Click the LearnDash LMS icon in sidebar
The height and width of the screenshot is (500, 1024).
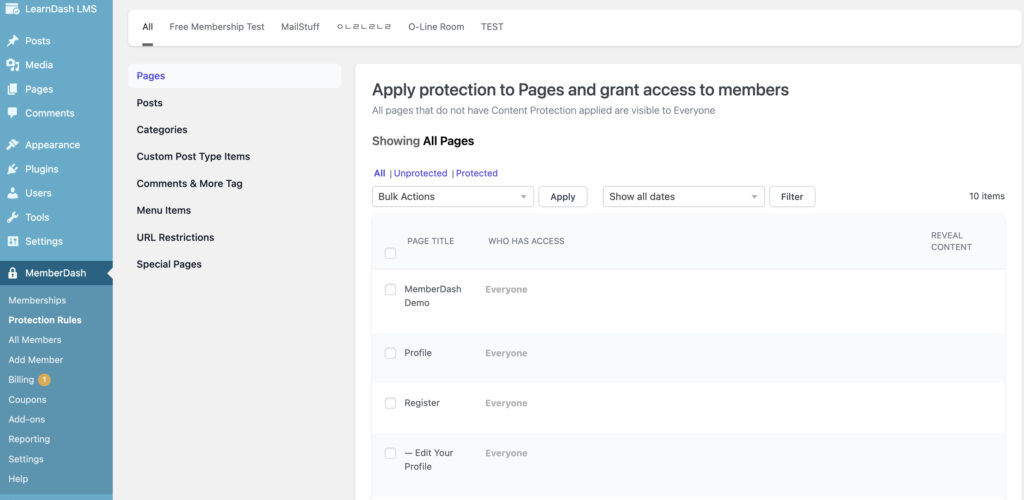tap(12, 8)
